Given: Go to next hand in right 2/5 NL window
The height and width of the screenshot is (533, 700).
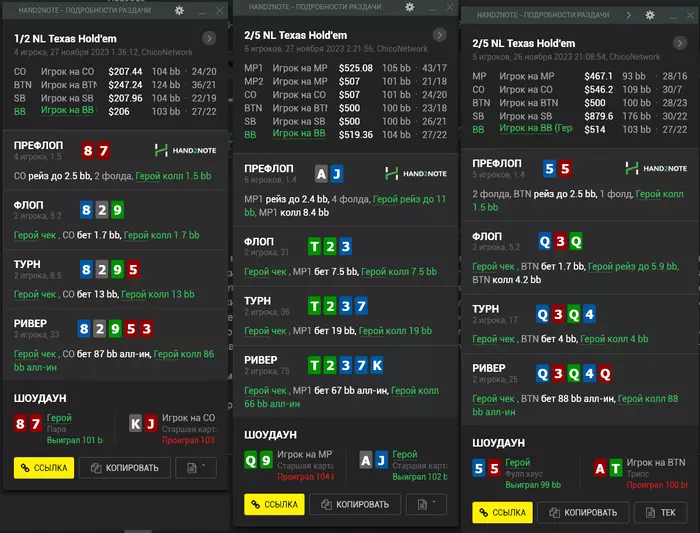Looking at the screenshot, I should tap(680, 43).
